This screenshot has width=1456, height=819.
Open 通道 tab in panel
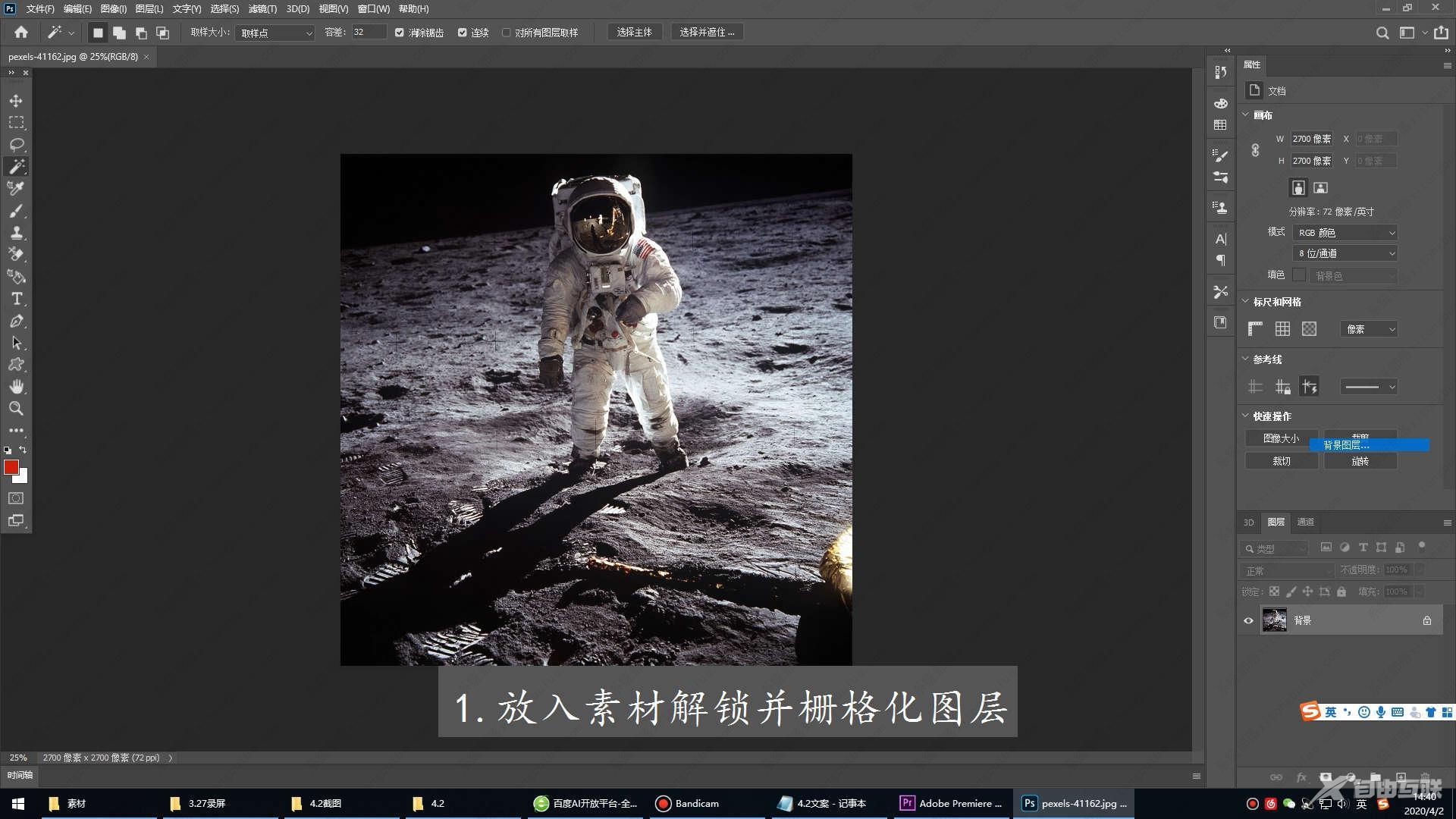coord(1307,521)
